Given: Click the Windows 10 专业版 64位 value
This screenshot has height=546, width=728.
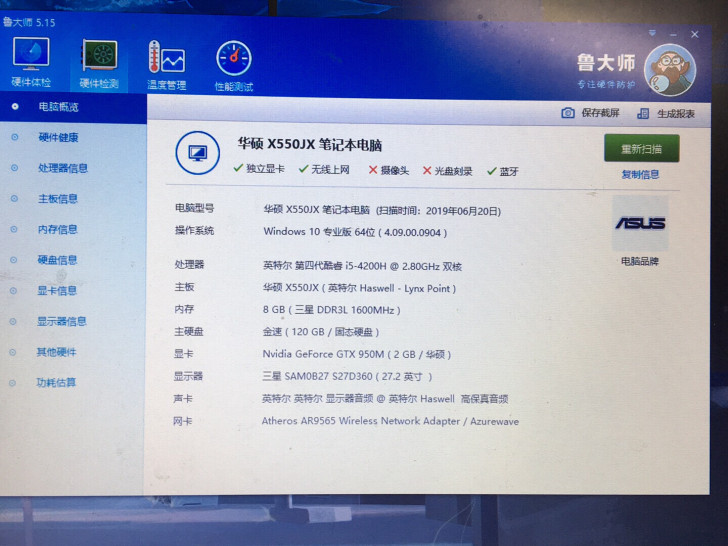Looking at the screenshot, I should (355, 232).
